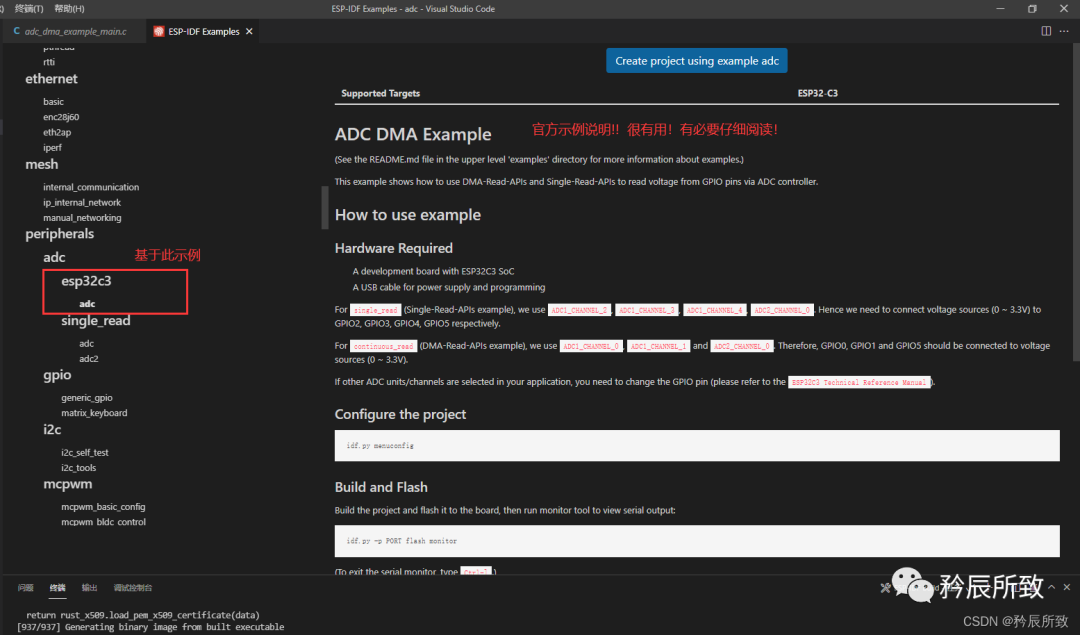The height and width of the screenshot is (635, 1080).
Task: Click the examples list vertical scrollbar
Action: pyautogui.click(x=324, y=207)
